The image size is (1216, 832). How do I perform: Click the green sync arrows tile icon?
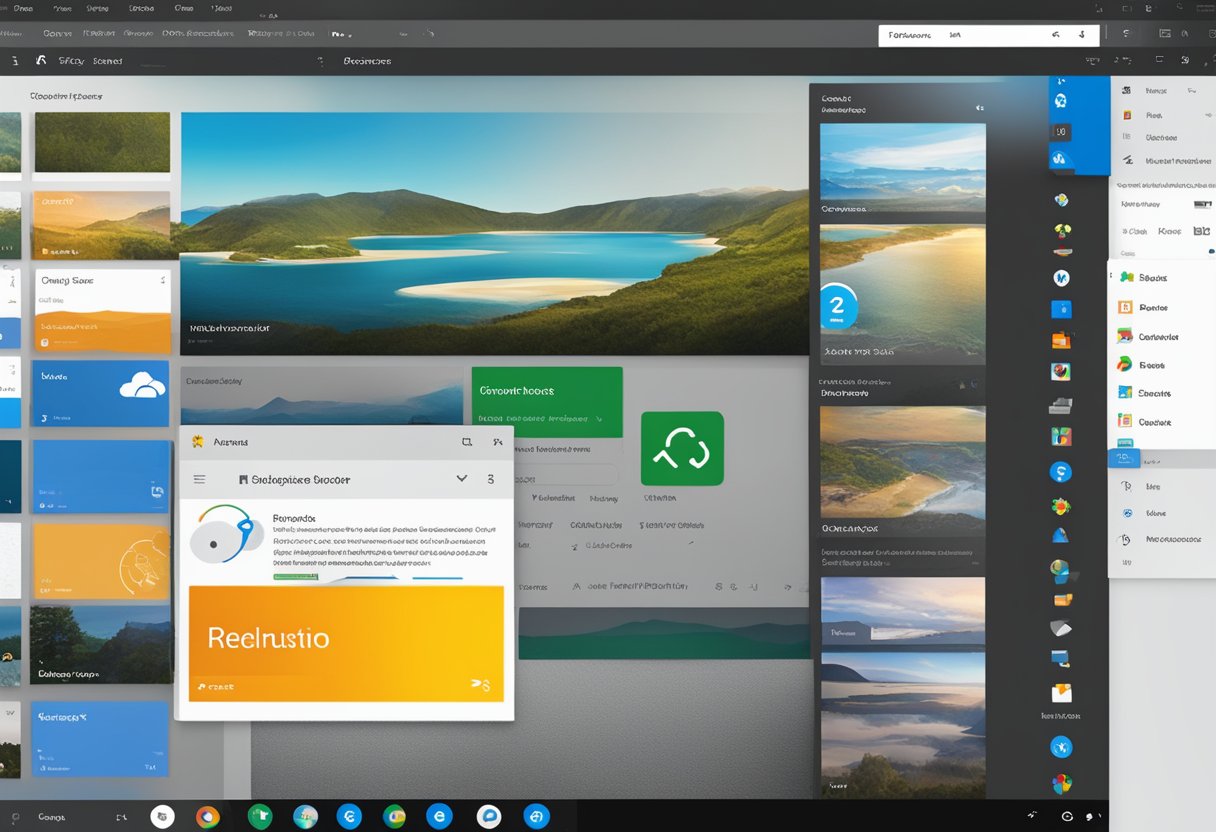click(682, 449)
